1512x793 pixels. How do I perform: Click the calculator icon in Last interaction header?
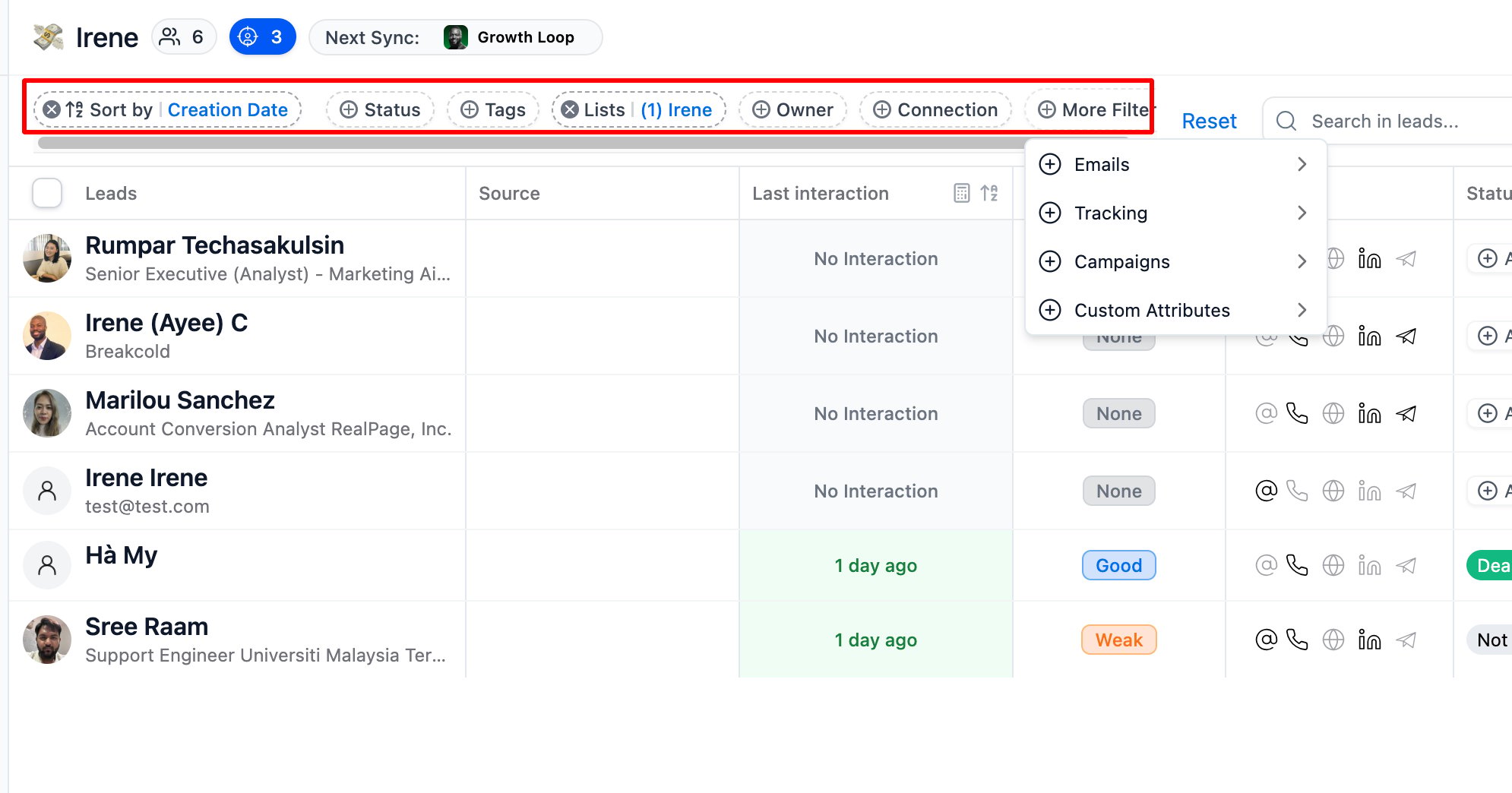pos(961,193)
